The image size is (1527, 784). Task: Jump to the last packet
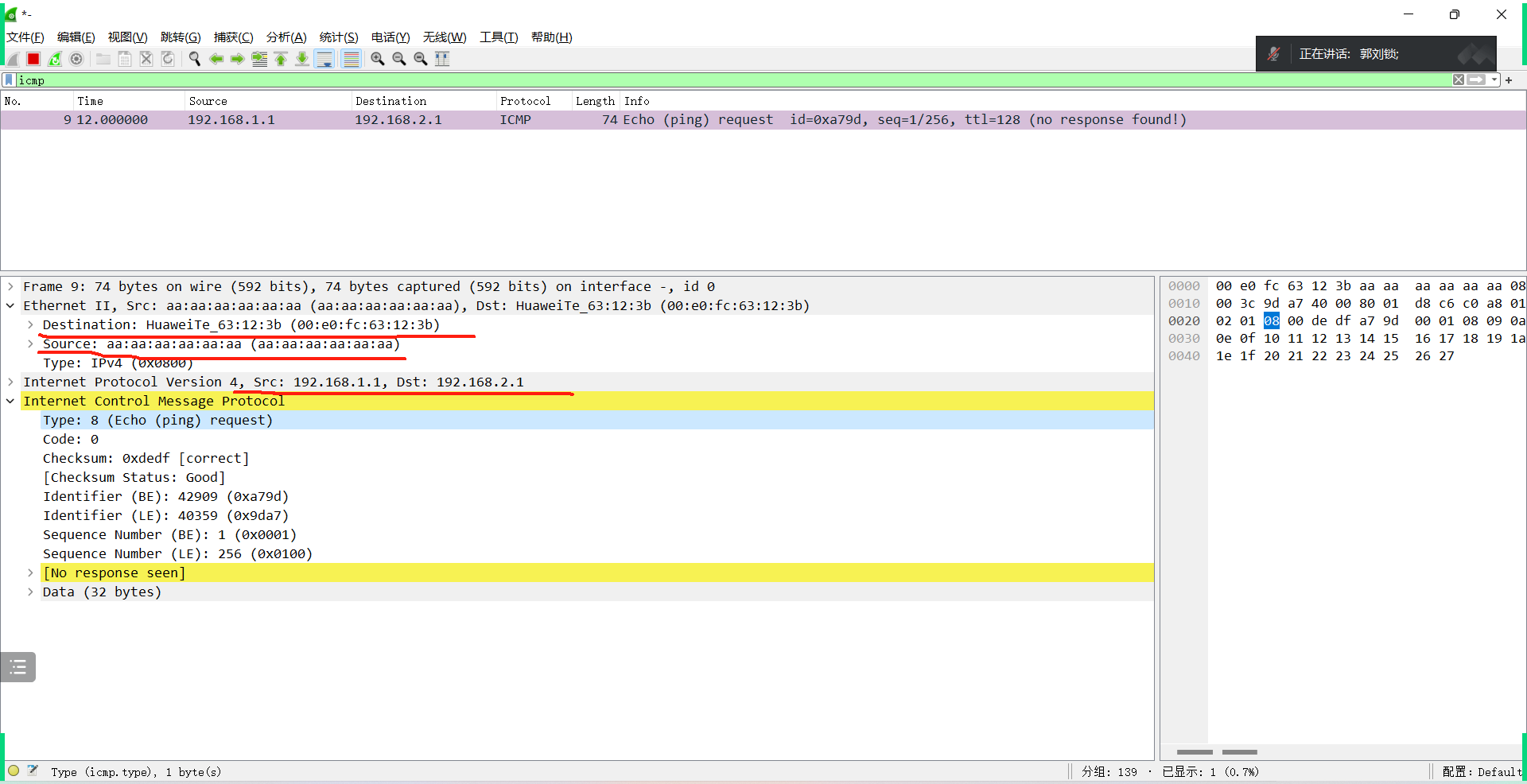(x=302, y=59)
